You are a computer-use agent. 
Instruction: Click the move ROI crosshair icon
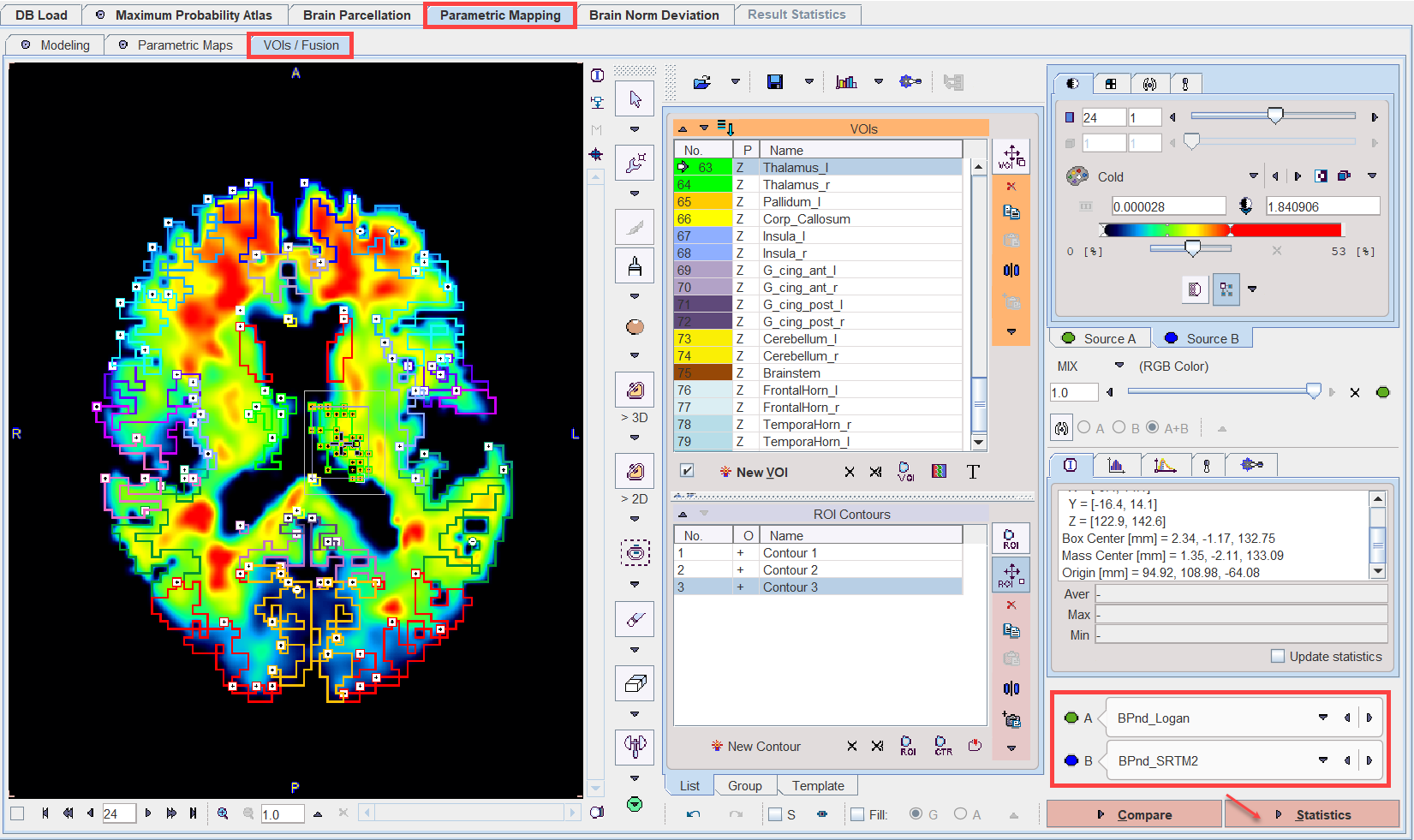[x=1011, y=574]
